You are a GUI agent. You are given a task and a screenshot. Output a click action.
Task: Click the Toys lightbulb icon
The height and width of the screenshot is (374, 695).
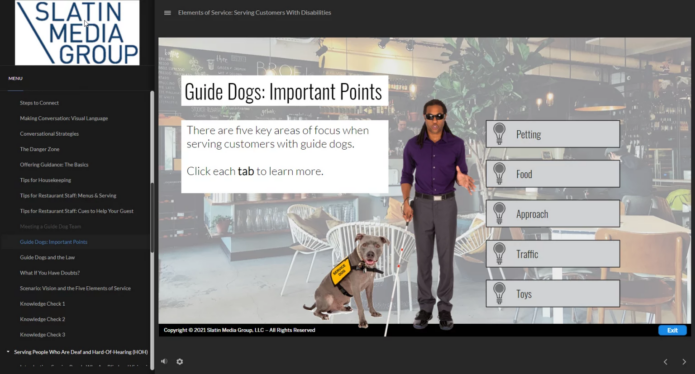(x=500, y=293)
